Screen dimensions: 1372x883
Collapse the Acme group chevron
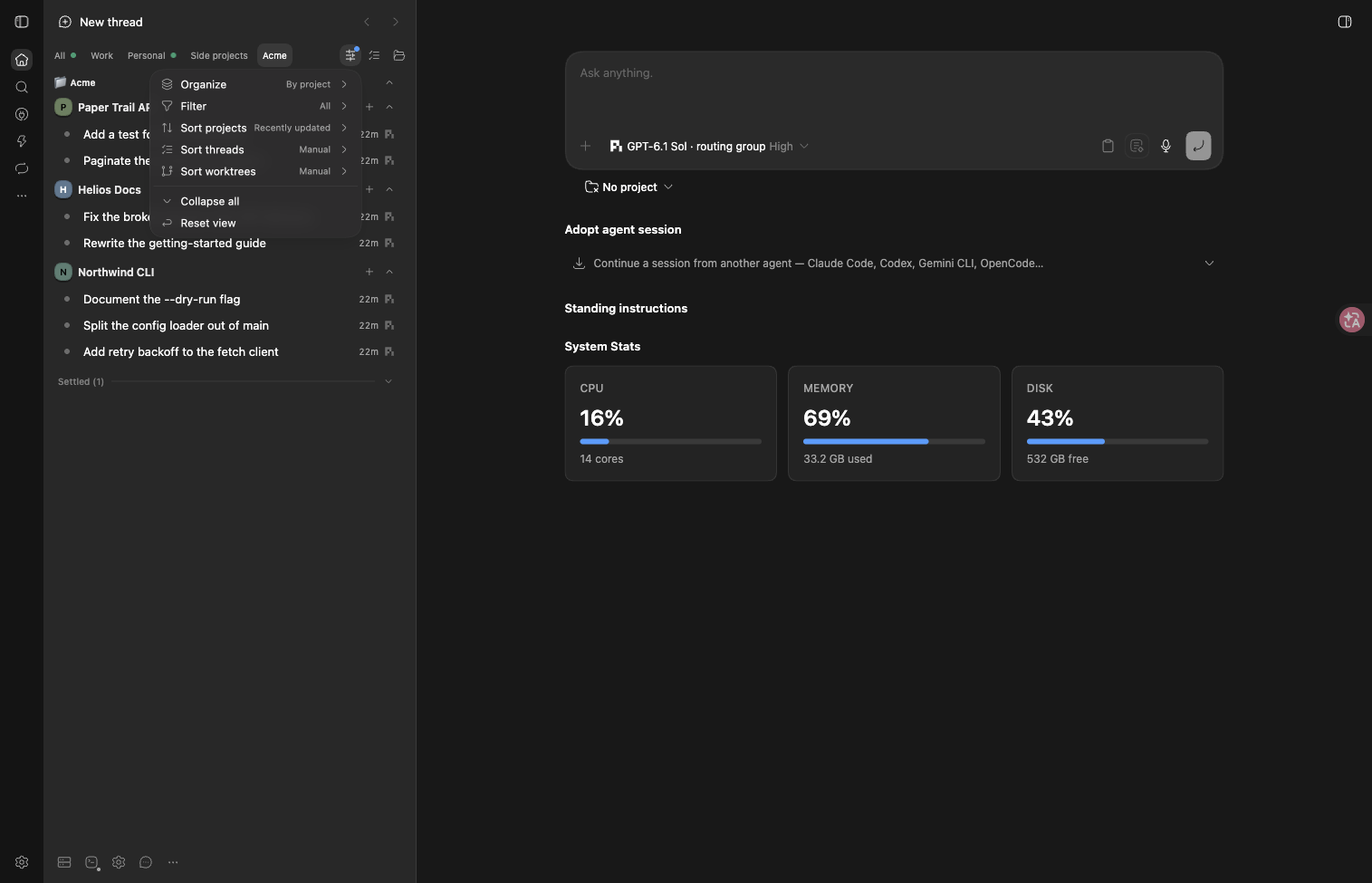click(x=389, y=82)
